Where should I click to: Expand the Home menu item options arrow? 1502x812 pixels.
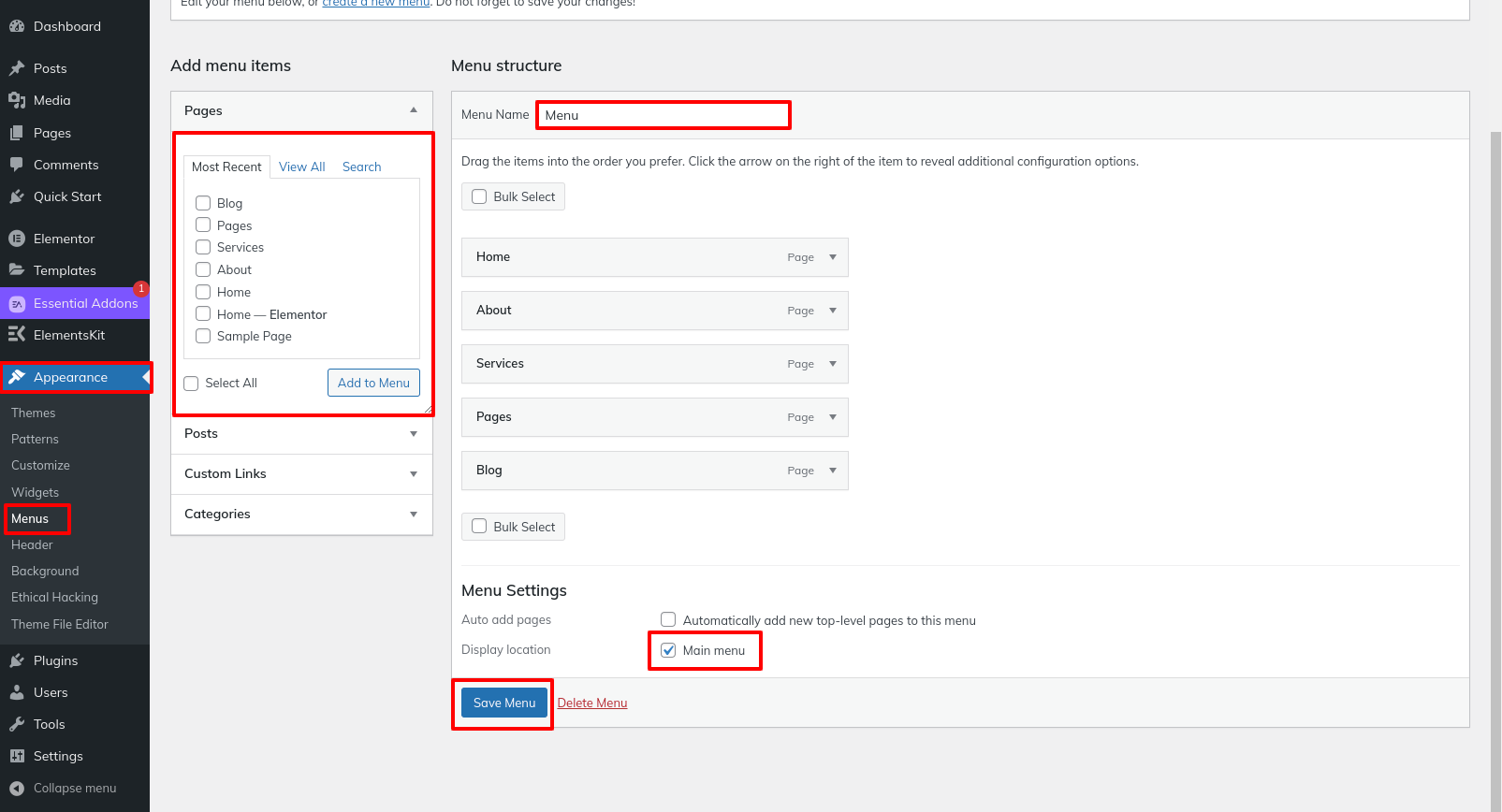point(832,257)
